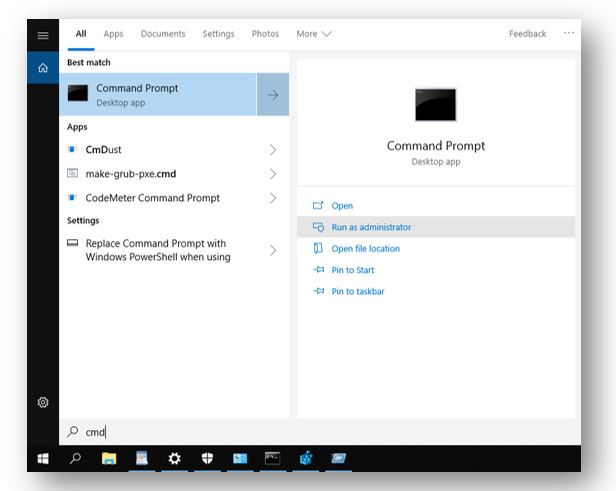Click the Run as administrator shield icon
Viewport: 616px width, 491px height.
(318, 227)
